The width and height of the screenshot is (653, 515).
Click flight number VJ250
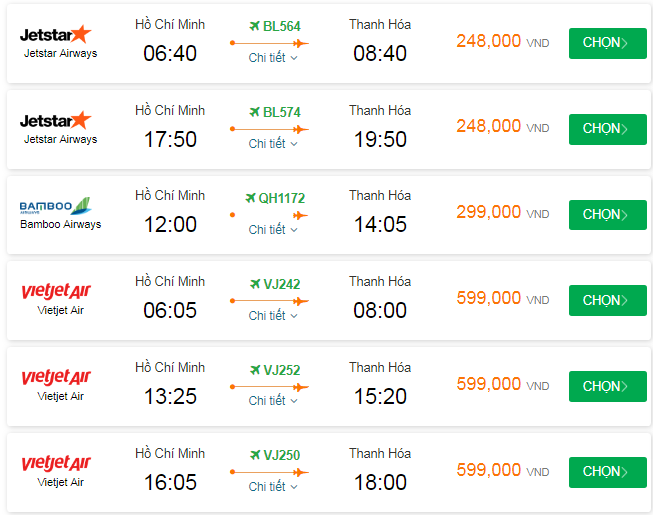(x=281, y=456)
